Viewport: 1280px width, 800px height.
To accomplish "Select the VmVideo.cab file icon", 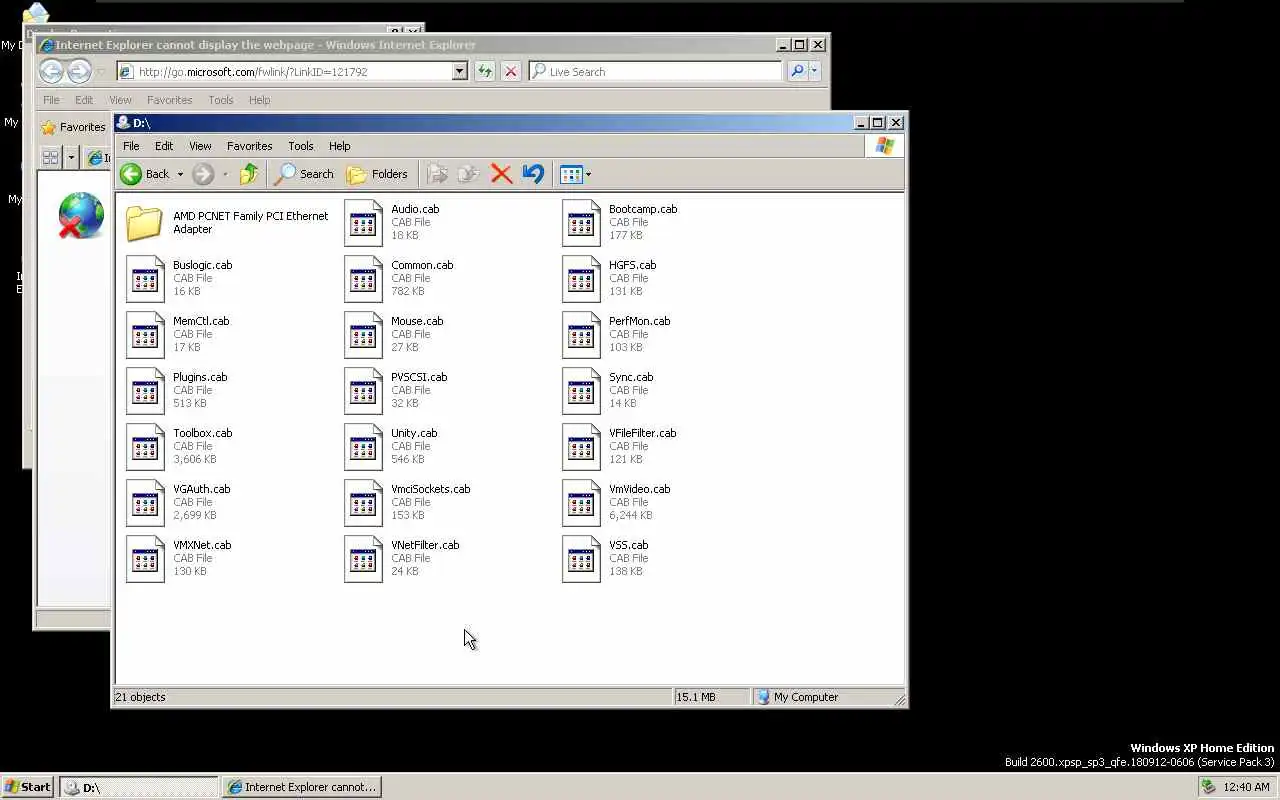I will [581, 502].
